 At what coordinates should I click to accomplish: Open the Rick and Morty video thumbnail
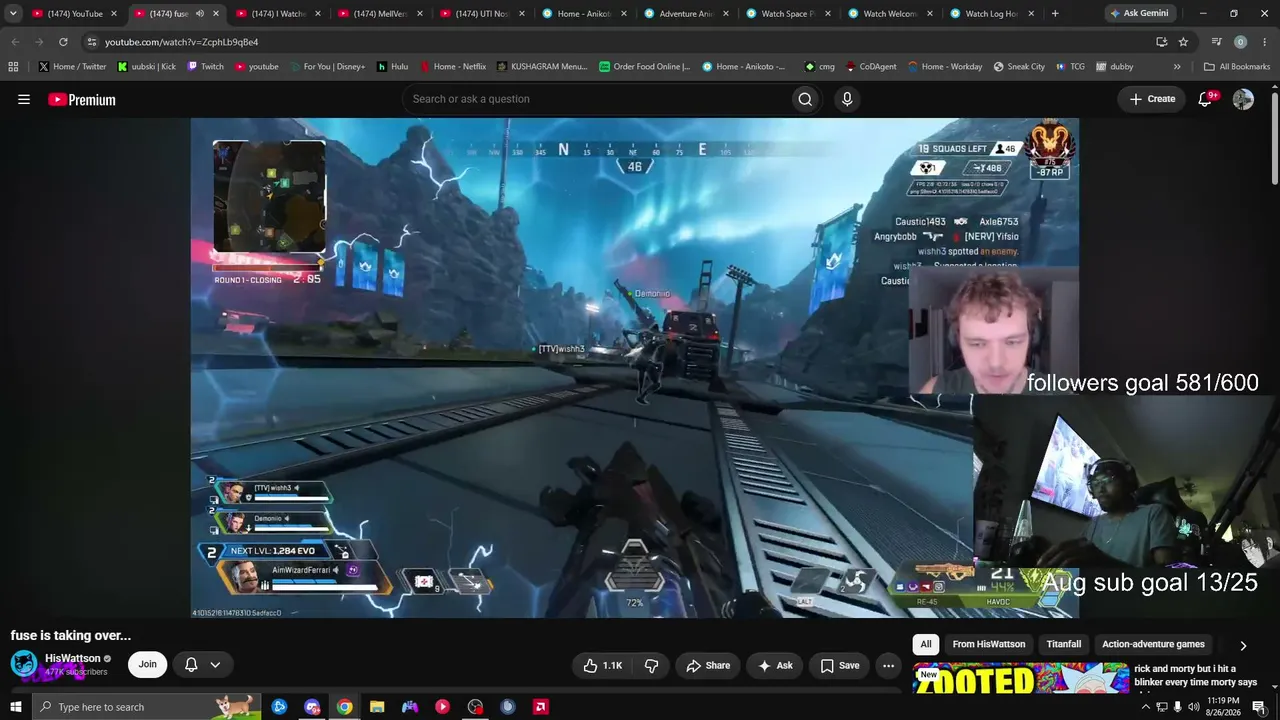[x=1021, y=677]
